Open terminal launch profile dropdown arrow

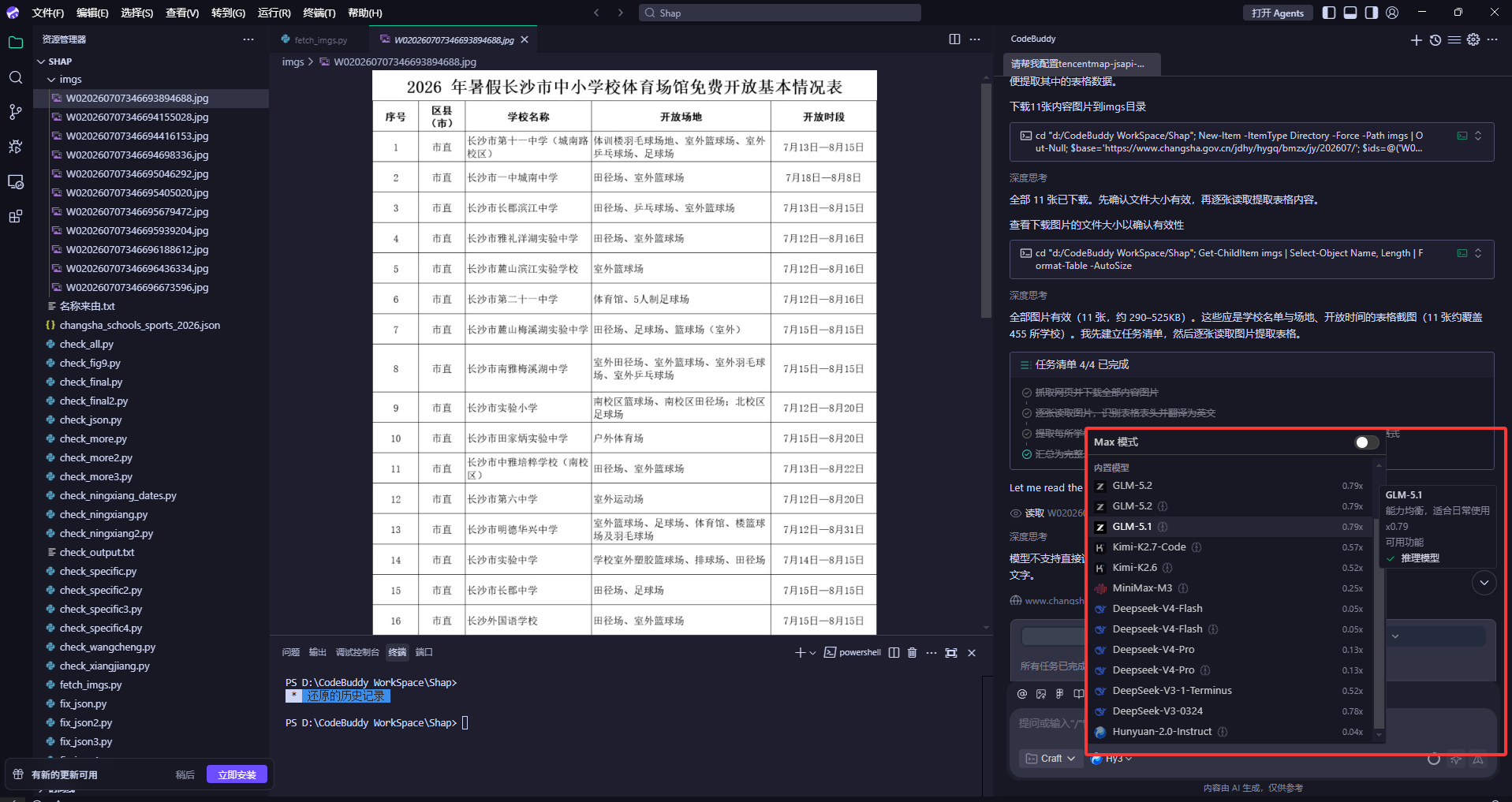pyautogui.click(x=813, y=653)
